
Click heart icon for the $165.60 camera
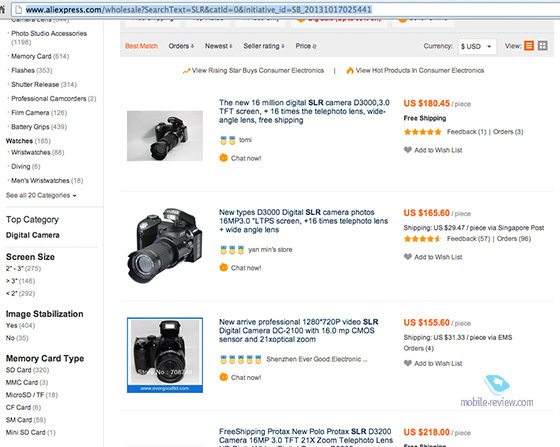(x=408, y=257)
